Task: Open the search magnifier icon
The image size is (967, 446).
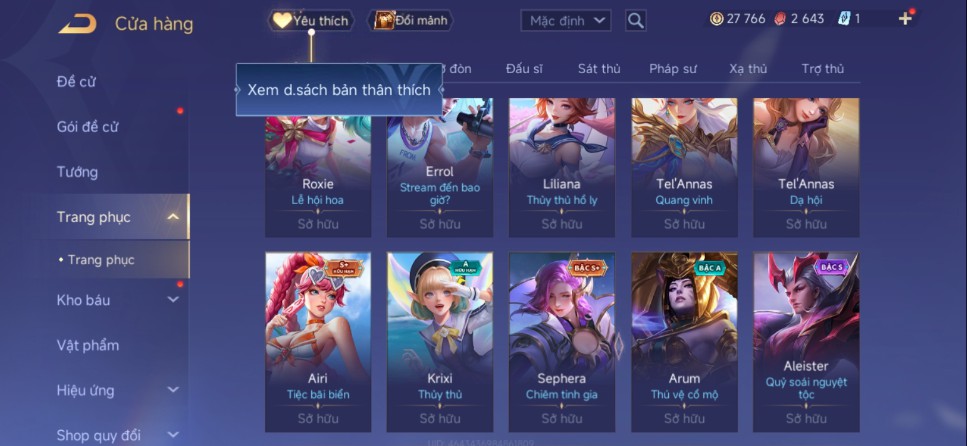Action: [x=635, y=21]
